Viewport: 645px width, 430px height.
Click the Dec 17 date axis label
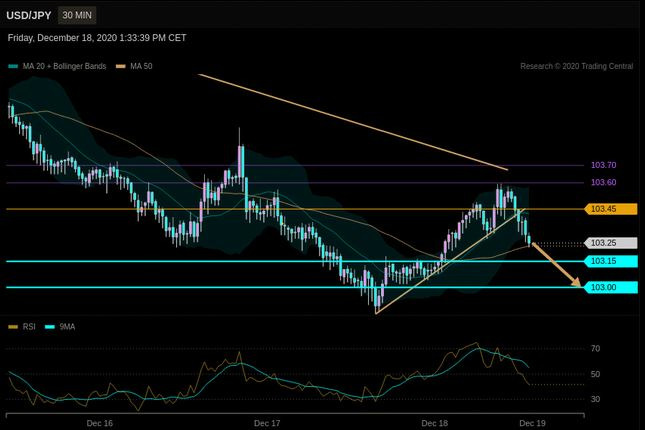pyautogui.click(x=267, y=423)
